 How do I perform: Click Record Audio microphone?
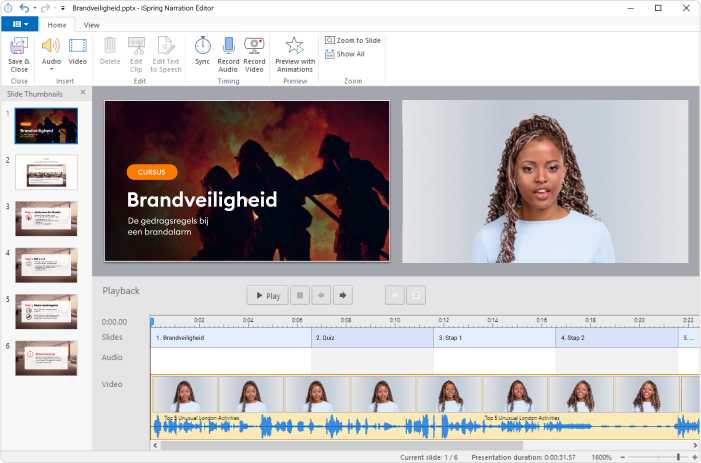[228, 46]
